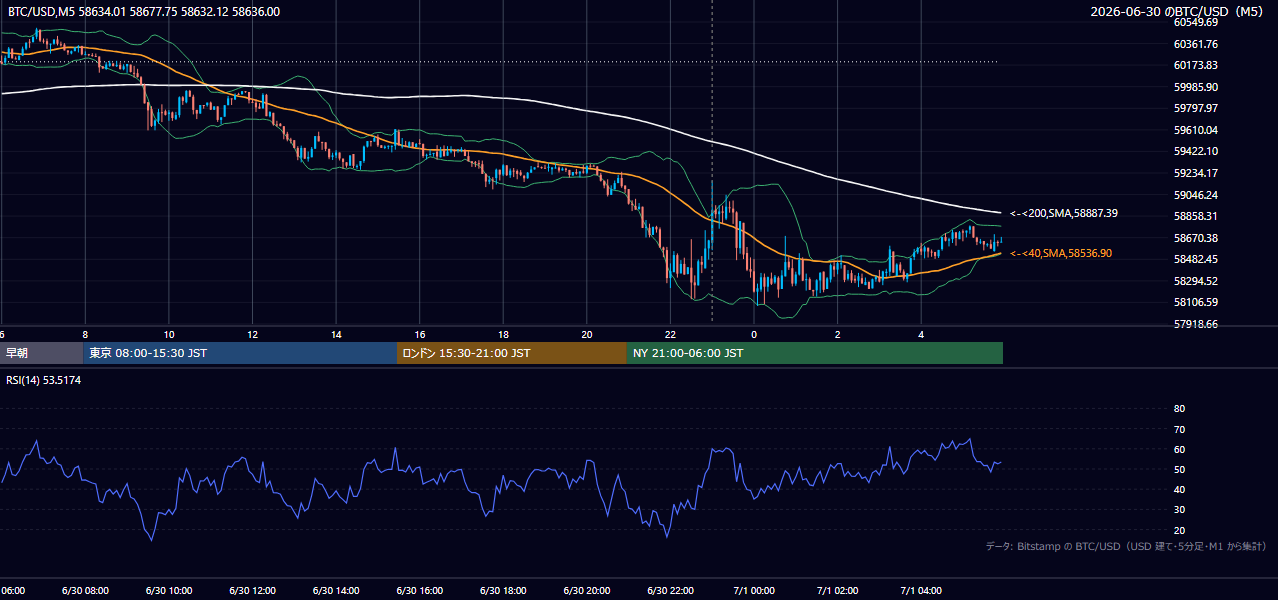The width and height of the screenshot is (1278, 600).
Task: Click the 2026-06-30 BTC/USD (M5) chart title
Action: 1177,12
